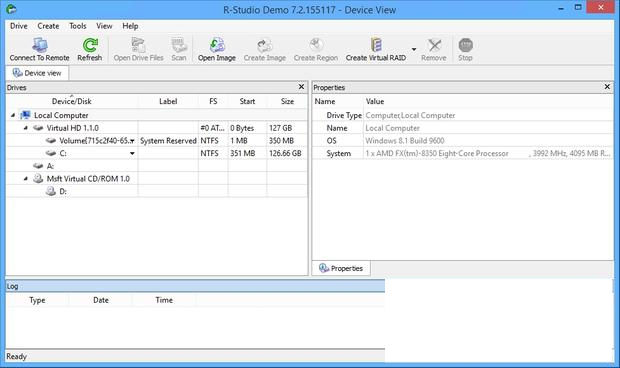
Task: Open dropdown arrow on C: drive row
Action: click(x=132, y=153)
